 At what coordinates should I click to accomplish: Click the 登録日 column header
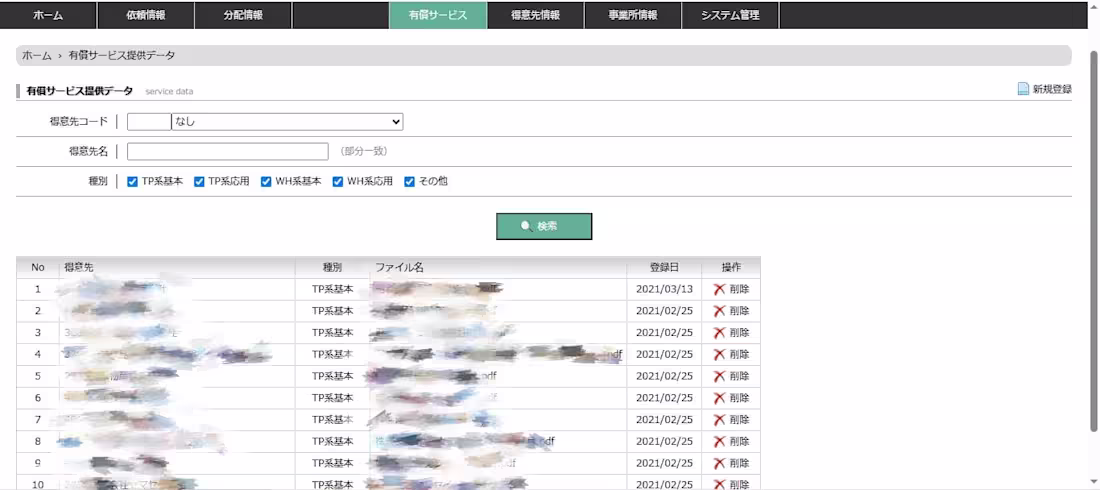click(x=664, y=267)
